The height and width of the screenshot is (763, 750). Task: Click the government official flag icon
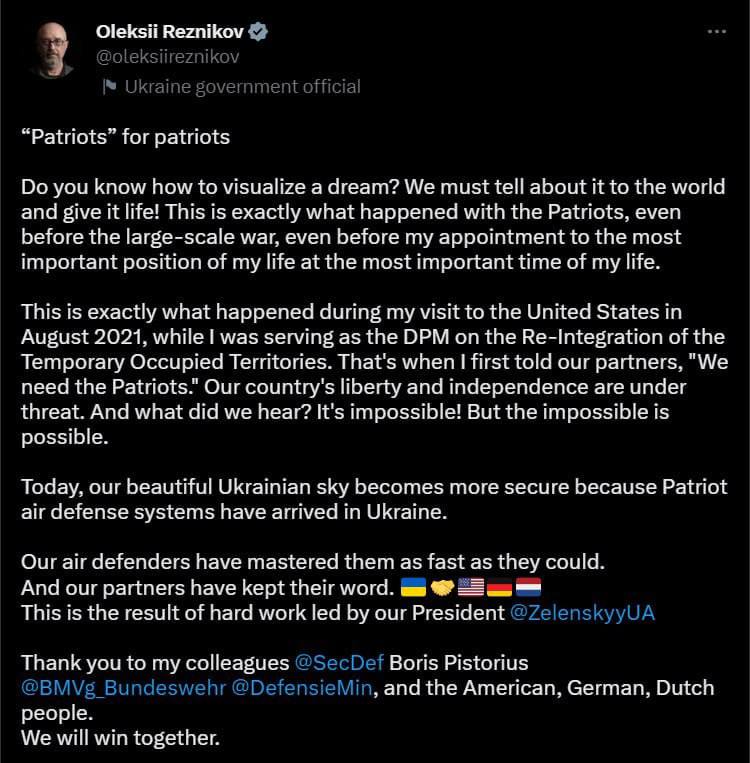click(x=108, y=87)
